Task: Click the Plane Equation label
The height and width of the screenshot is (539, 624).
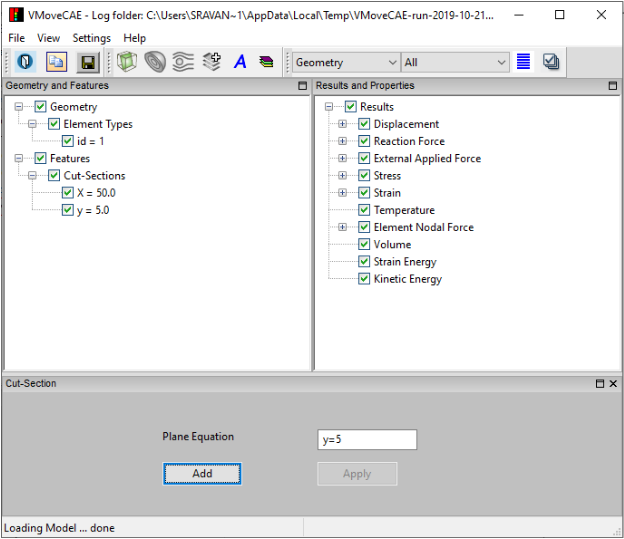Action: click(198, 436)
